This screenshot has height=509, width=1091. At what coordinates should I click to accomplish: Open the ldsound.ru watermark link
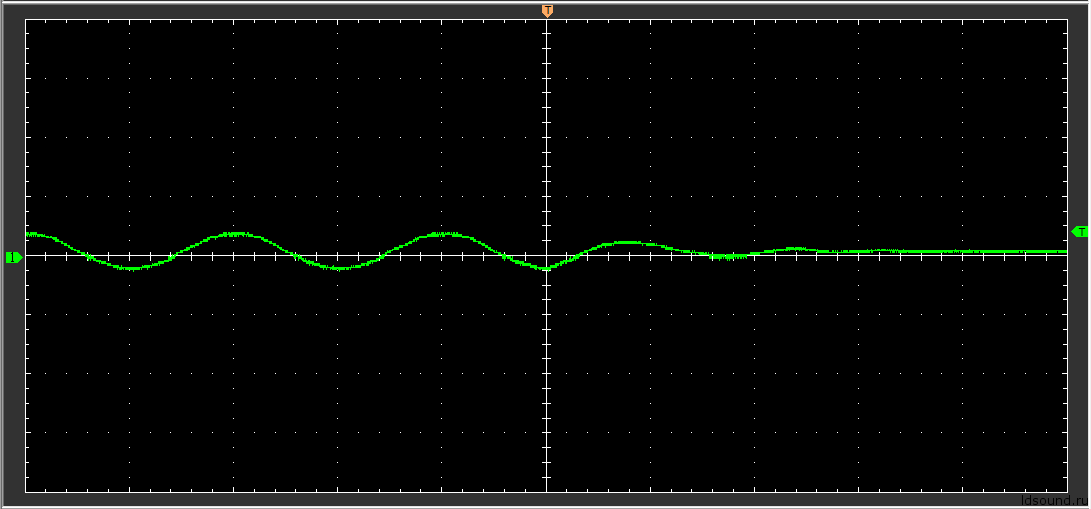(x=1054, y=501)
